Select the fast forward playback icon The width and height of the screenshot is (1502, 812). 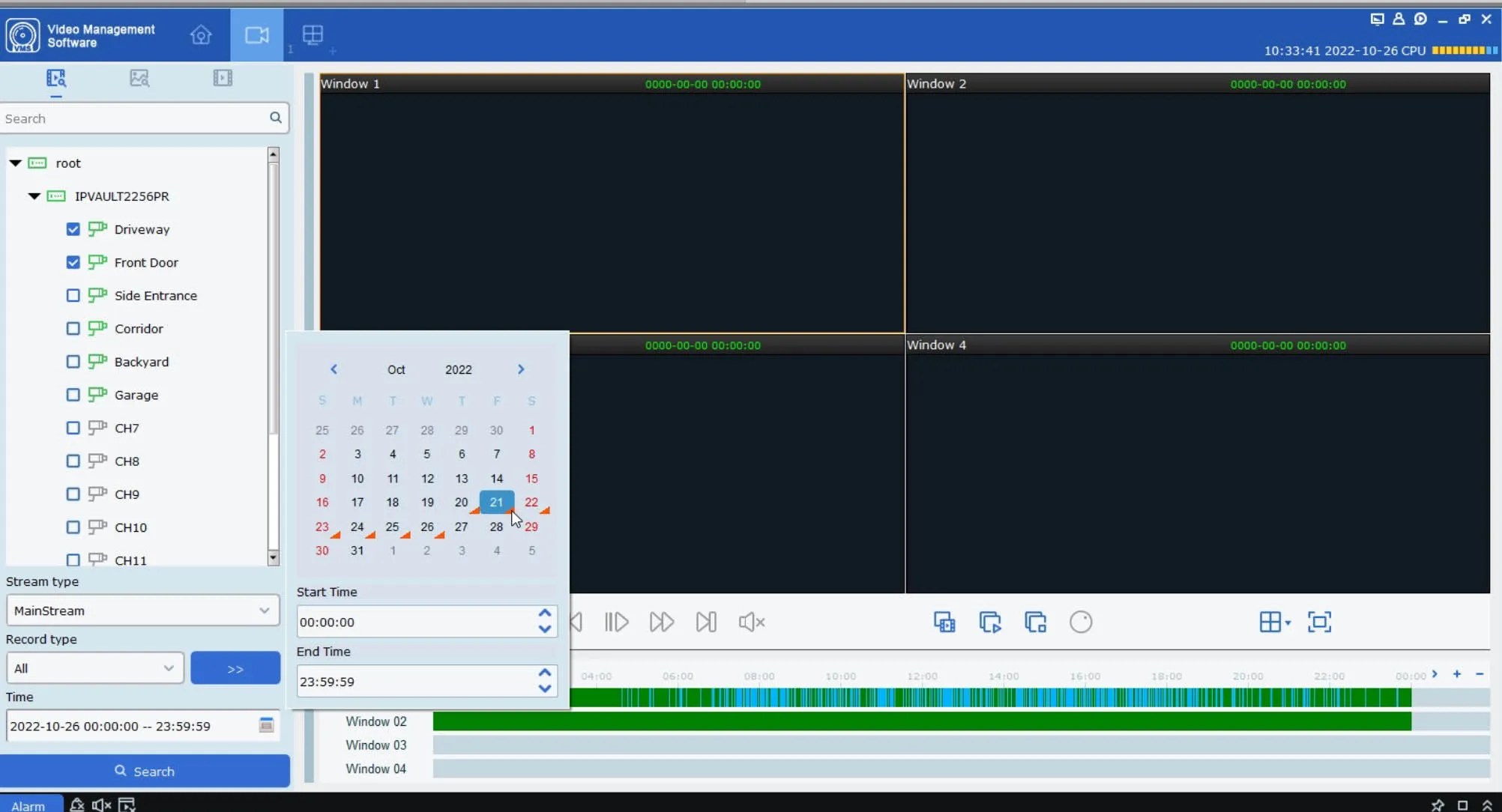pos(662,622)
